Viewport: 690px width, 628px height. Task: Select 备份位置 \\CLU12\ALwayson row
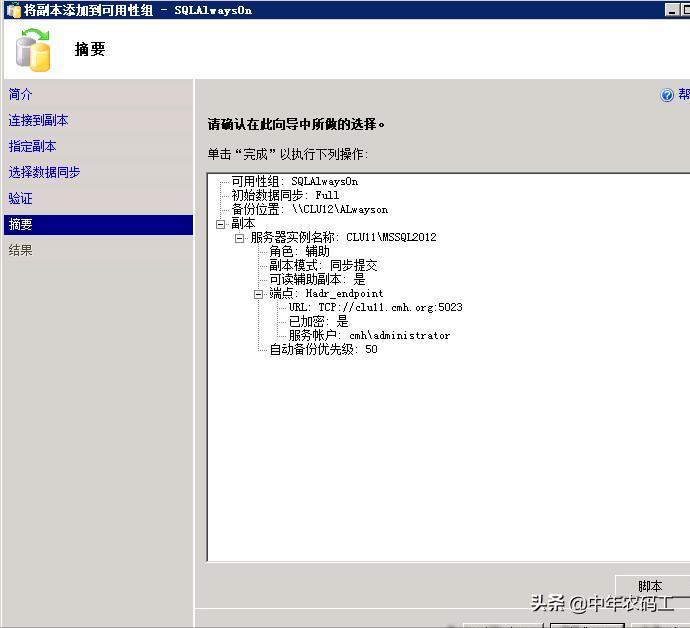(x=310, y=209)
